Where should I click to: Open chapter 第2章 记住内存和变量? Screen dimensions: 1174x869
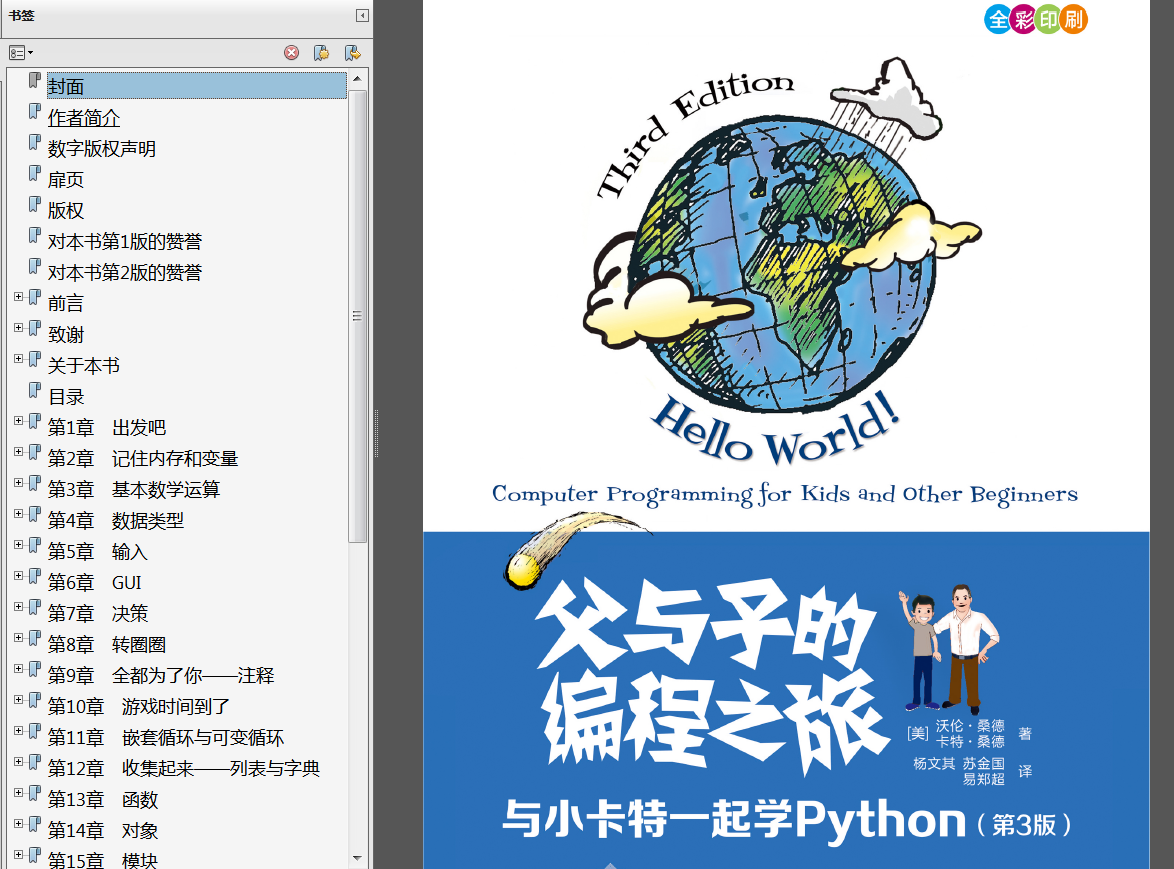tap(143, 458)
